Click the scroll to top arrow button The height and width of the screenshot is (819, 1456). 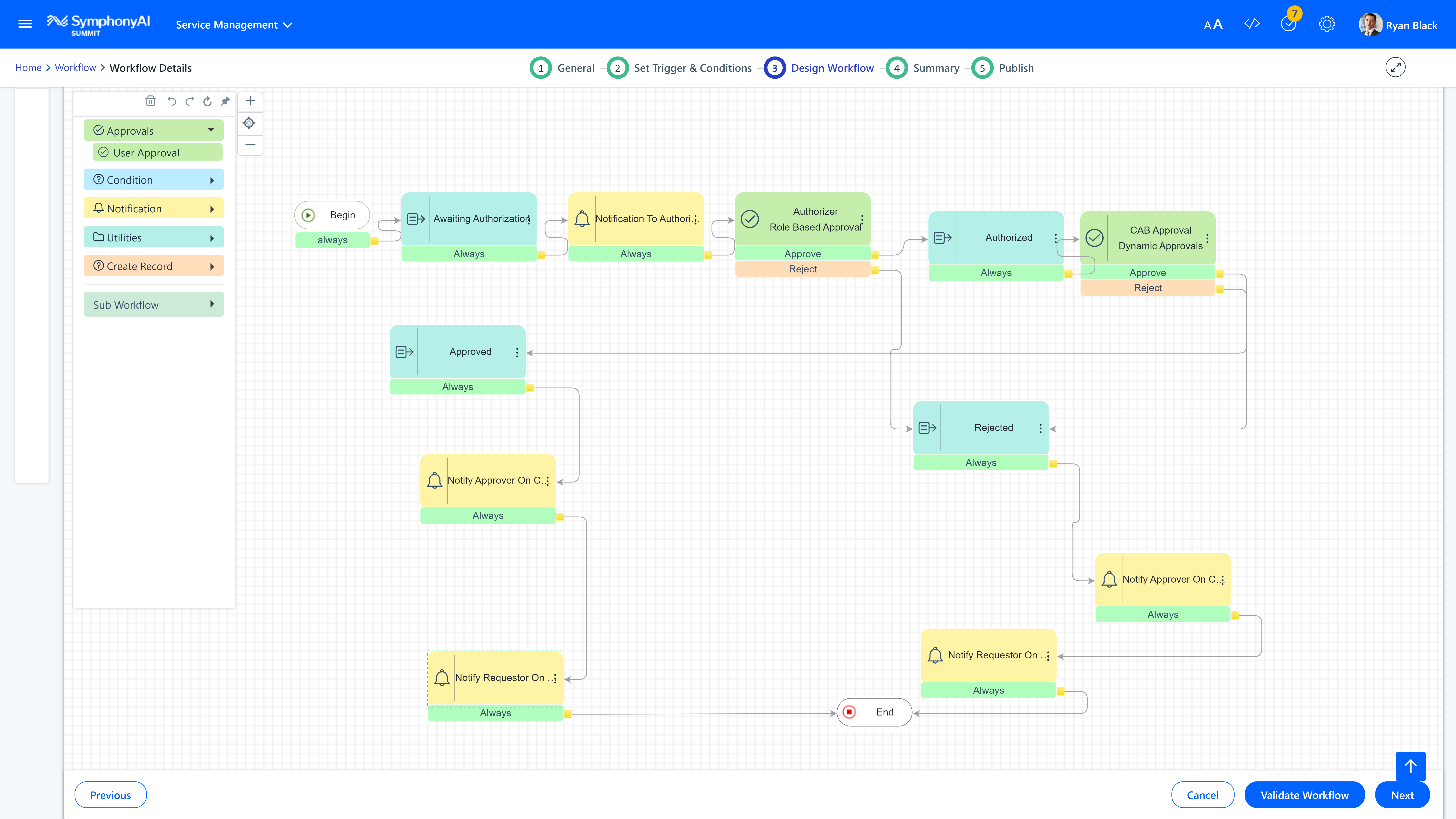point(1411,766)
